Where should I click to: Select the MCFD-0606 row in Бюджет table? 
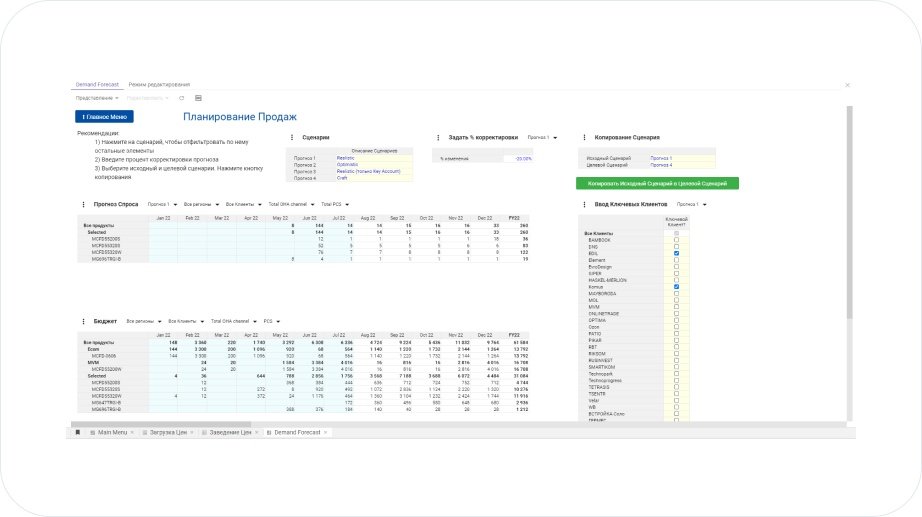(303, 356)
